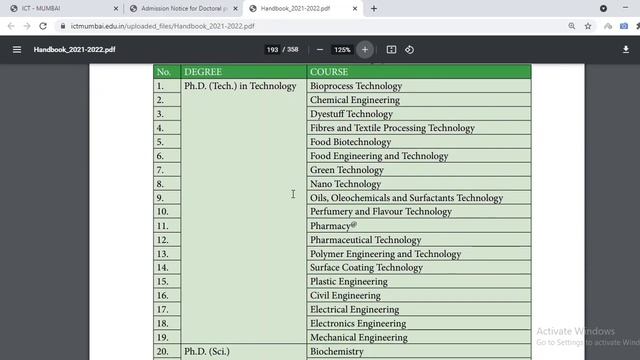640x360 pixels.
Task: Switch to the ICT - MUMBAI tab
Action: (x=61, y=9)
